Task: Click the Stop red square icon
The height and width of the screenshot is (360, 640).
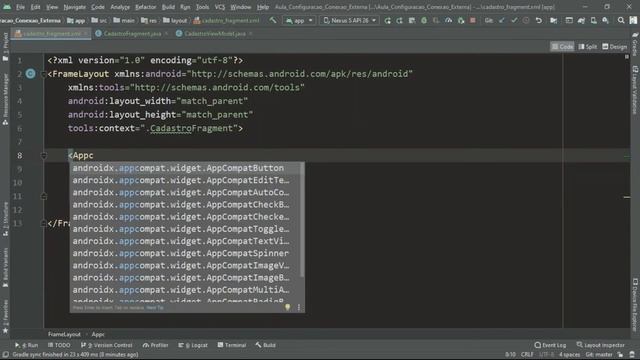Action: click(473, 20)
